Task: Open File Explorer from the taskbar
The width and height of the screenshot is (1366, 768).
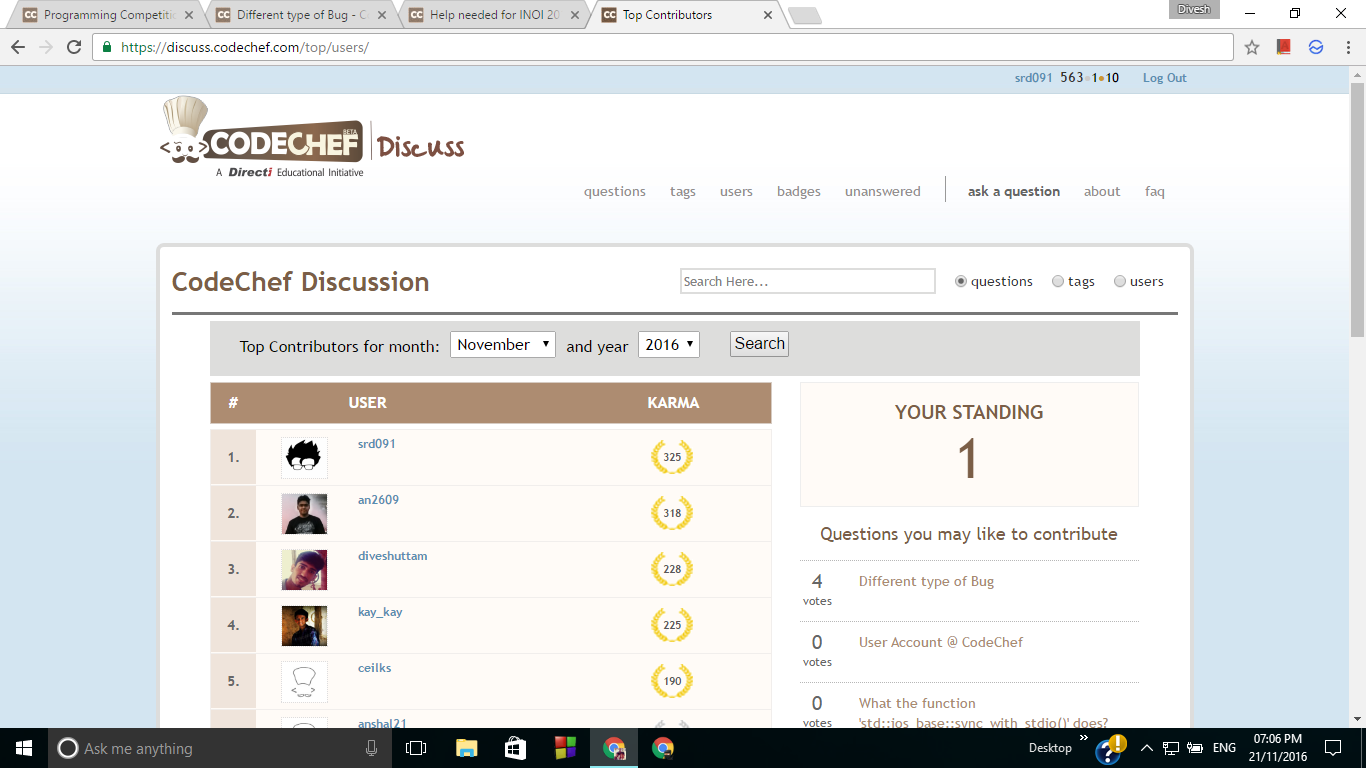Action: 466,748
